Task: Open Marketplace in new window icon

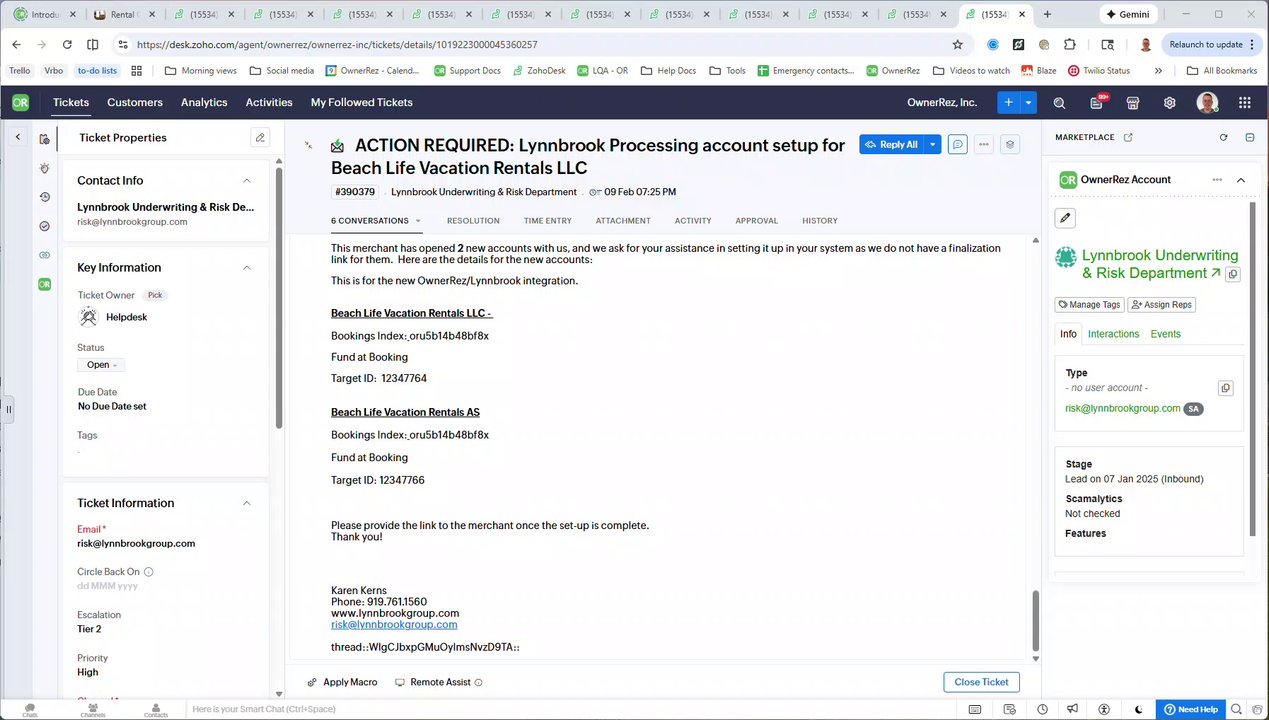Action: coord(1128,137)
